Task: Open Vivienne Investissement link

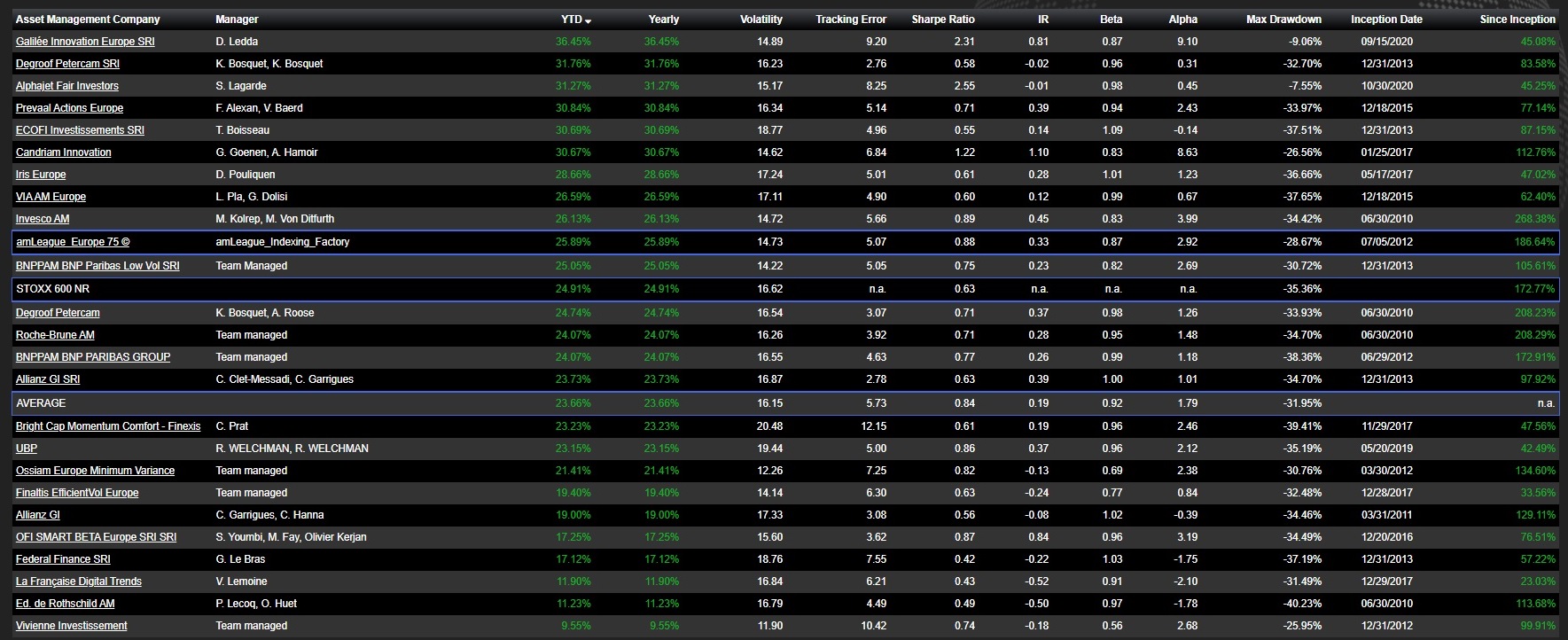Action: pyautogui.click(x=71, y=626)
